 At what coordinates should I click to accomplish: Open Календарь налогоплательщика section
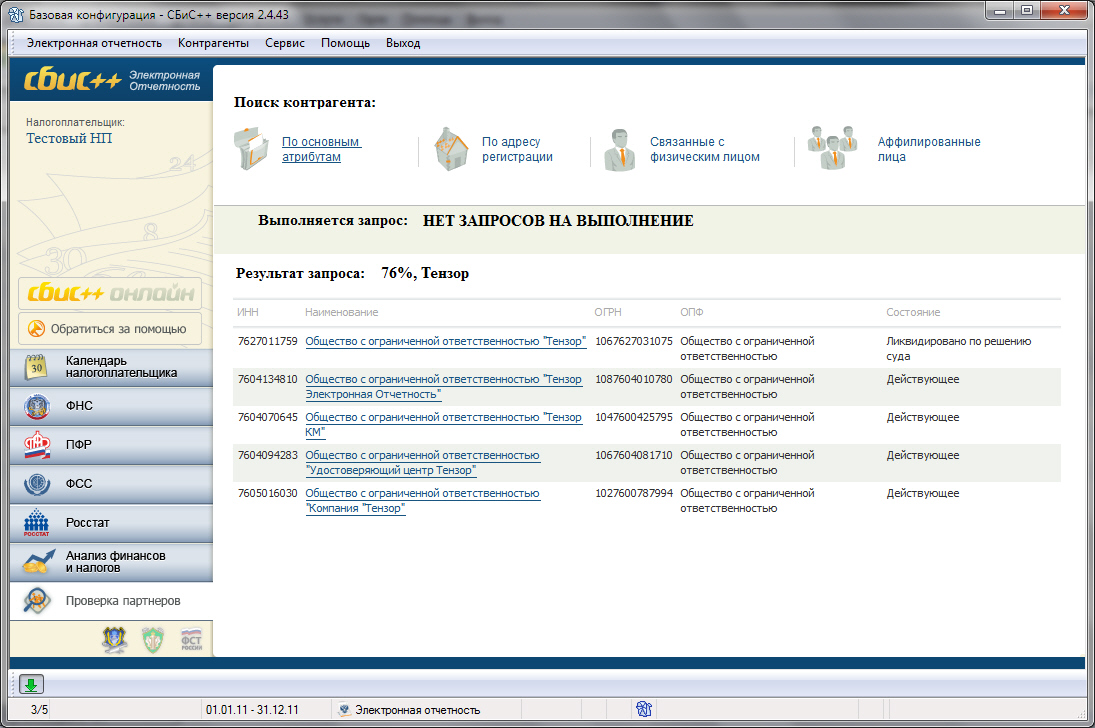coord(121,367)
